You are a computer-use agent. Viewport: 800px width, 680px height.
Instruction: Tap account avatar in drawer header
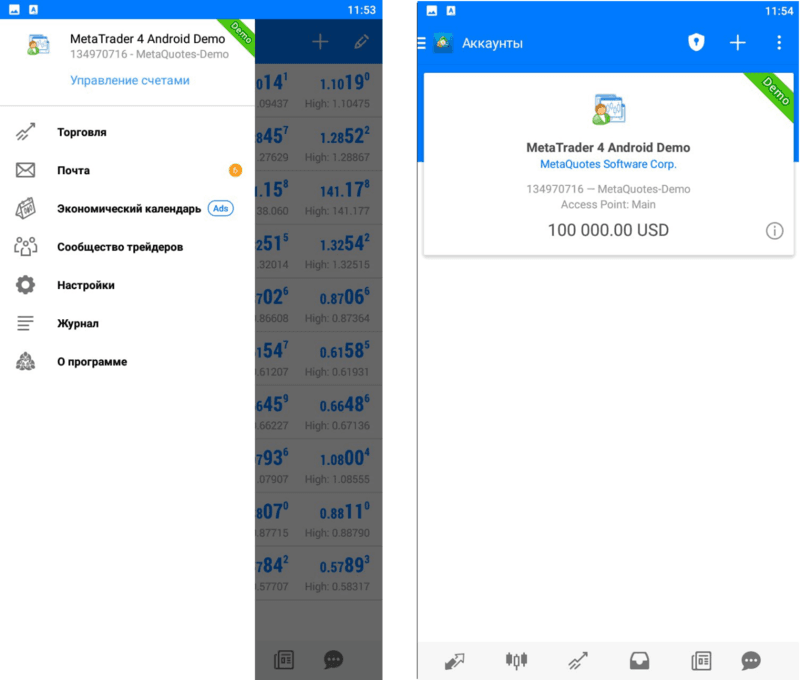38,45
